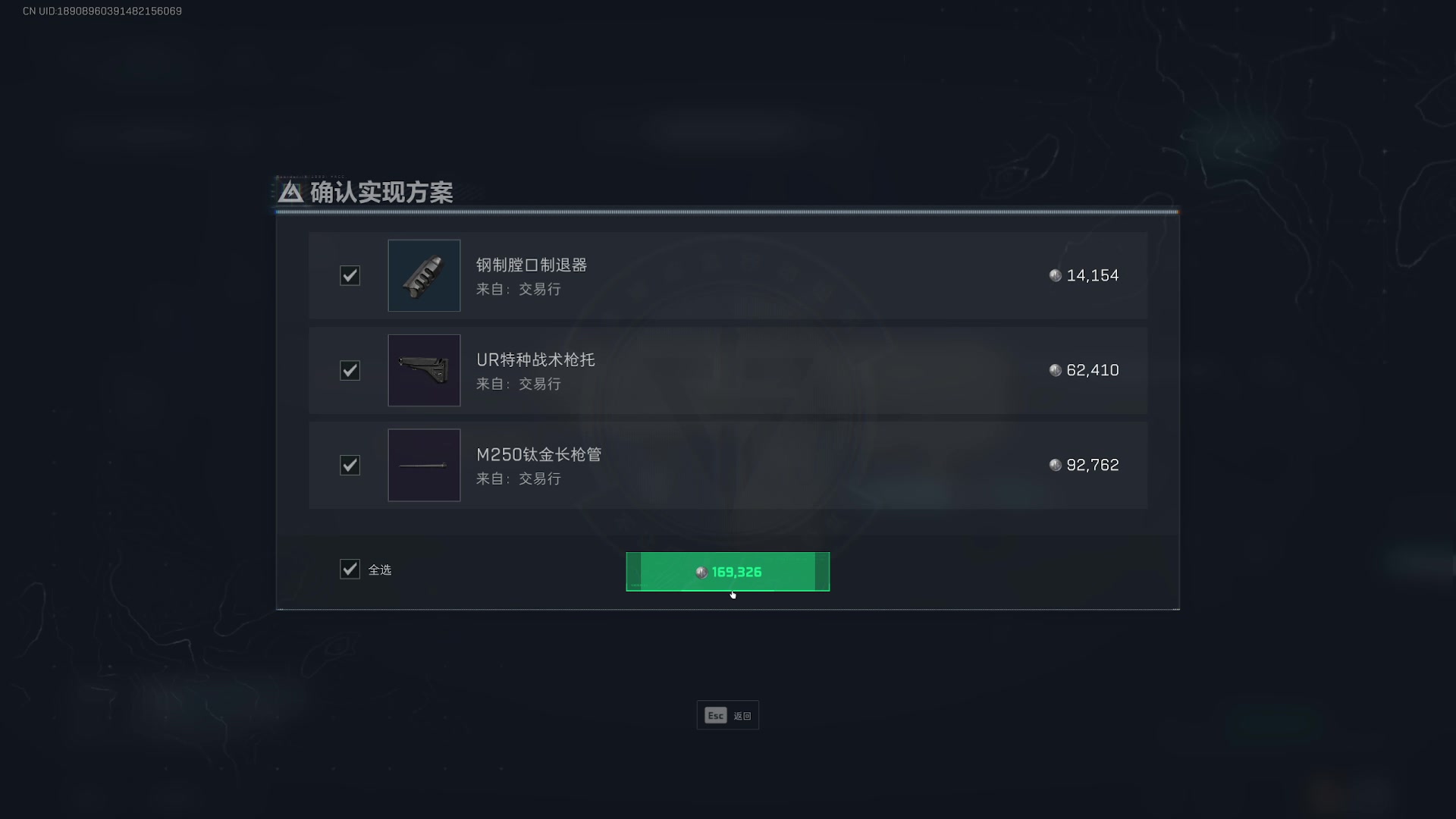Viewport: 1456px width, 819px height.
Task: Select the 钢制膛口制退器 item name
Action: (x=532, y=265)
